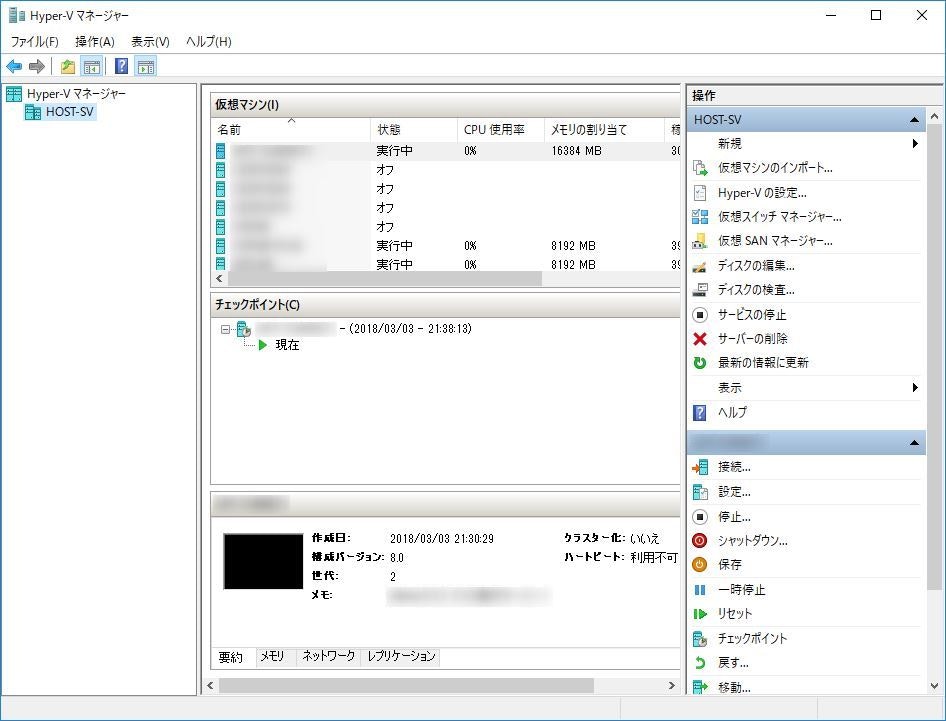This screenshot has width=946, height=721.
Task: Open the ヘルプ(H) menu
Action: (209, 42)
